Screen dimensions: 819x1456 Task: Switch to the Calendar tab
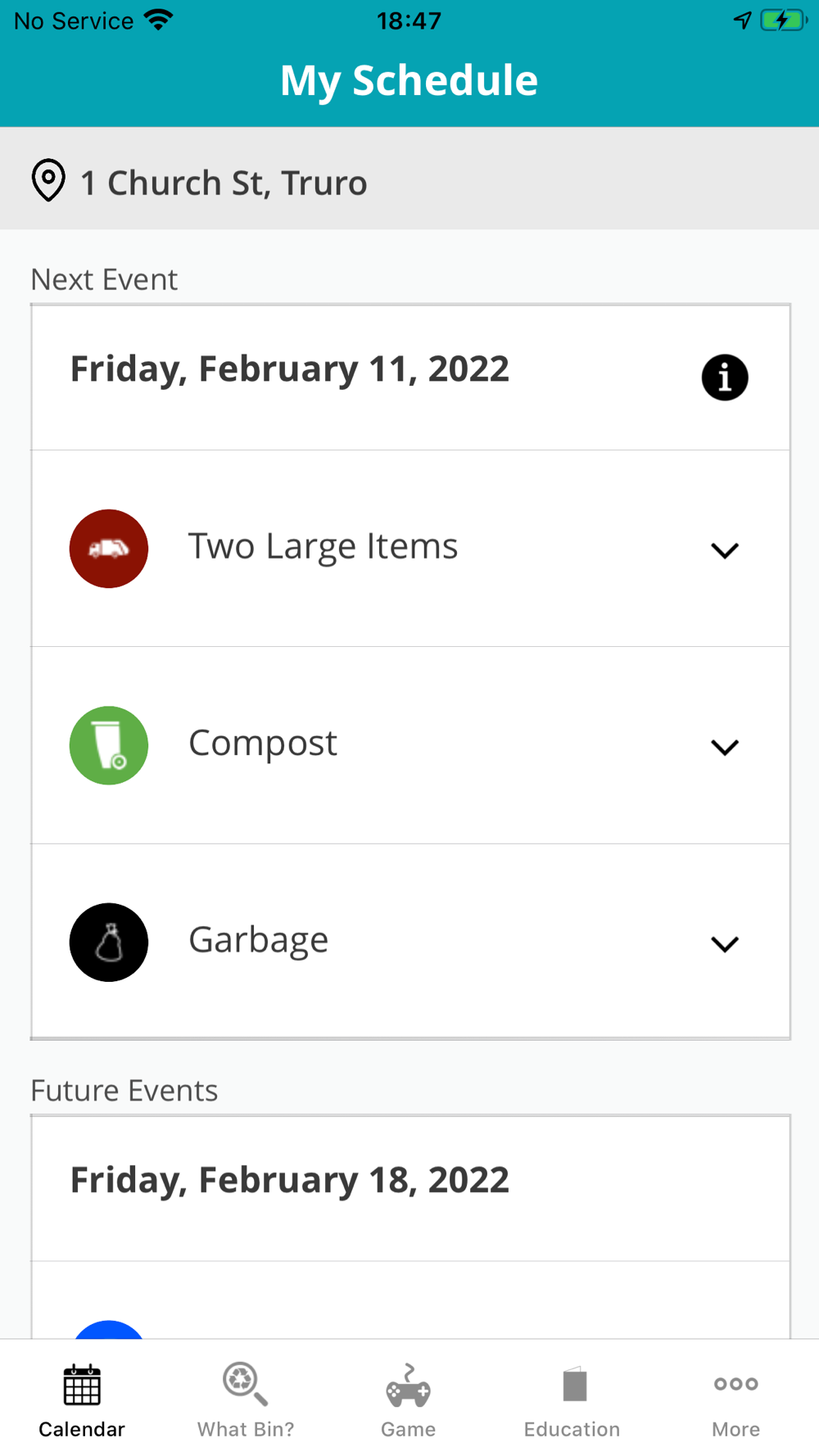click(82, 1400)
